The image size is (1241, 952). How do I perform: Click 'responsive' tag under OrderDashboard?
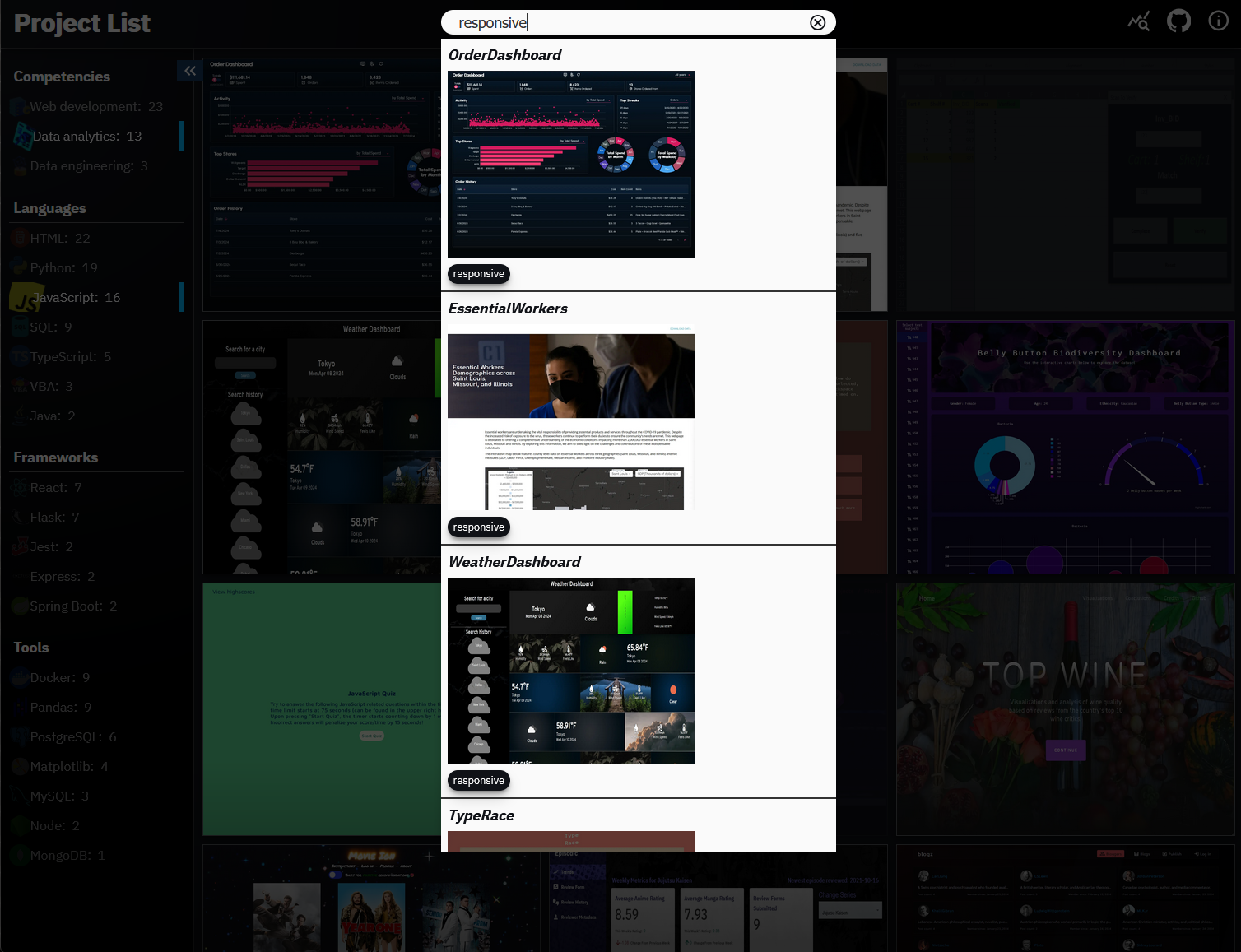pos(479,274)
